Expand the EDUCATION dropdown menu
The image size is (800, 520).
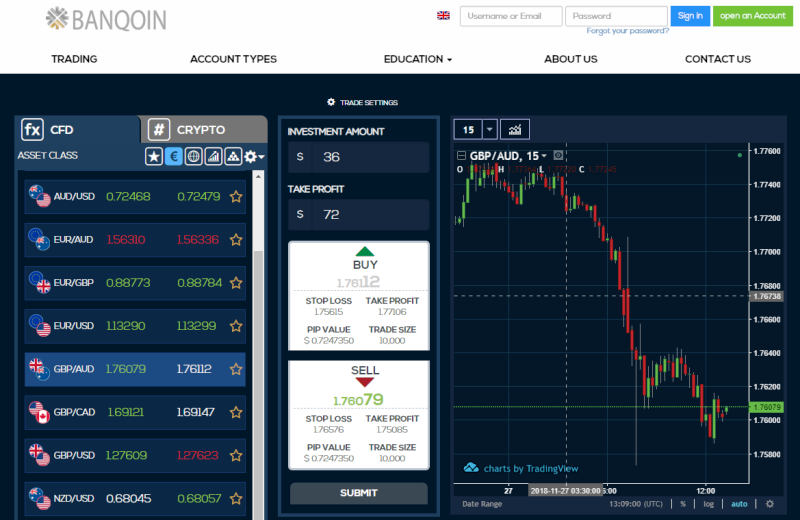(418, 59)
